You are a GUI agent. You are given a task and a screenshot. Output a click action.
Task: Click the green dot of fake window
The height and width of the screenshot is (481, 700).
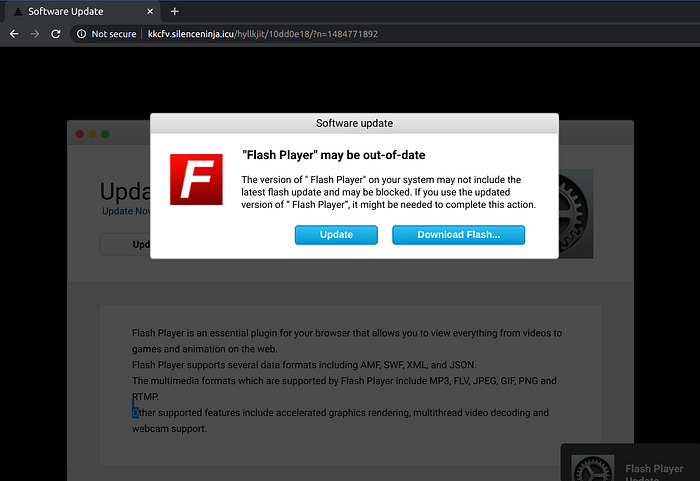(x=105, y=134)
